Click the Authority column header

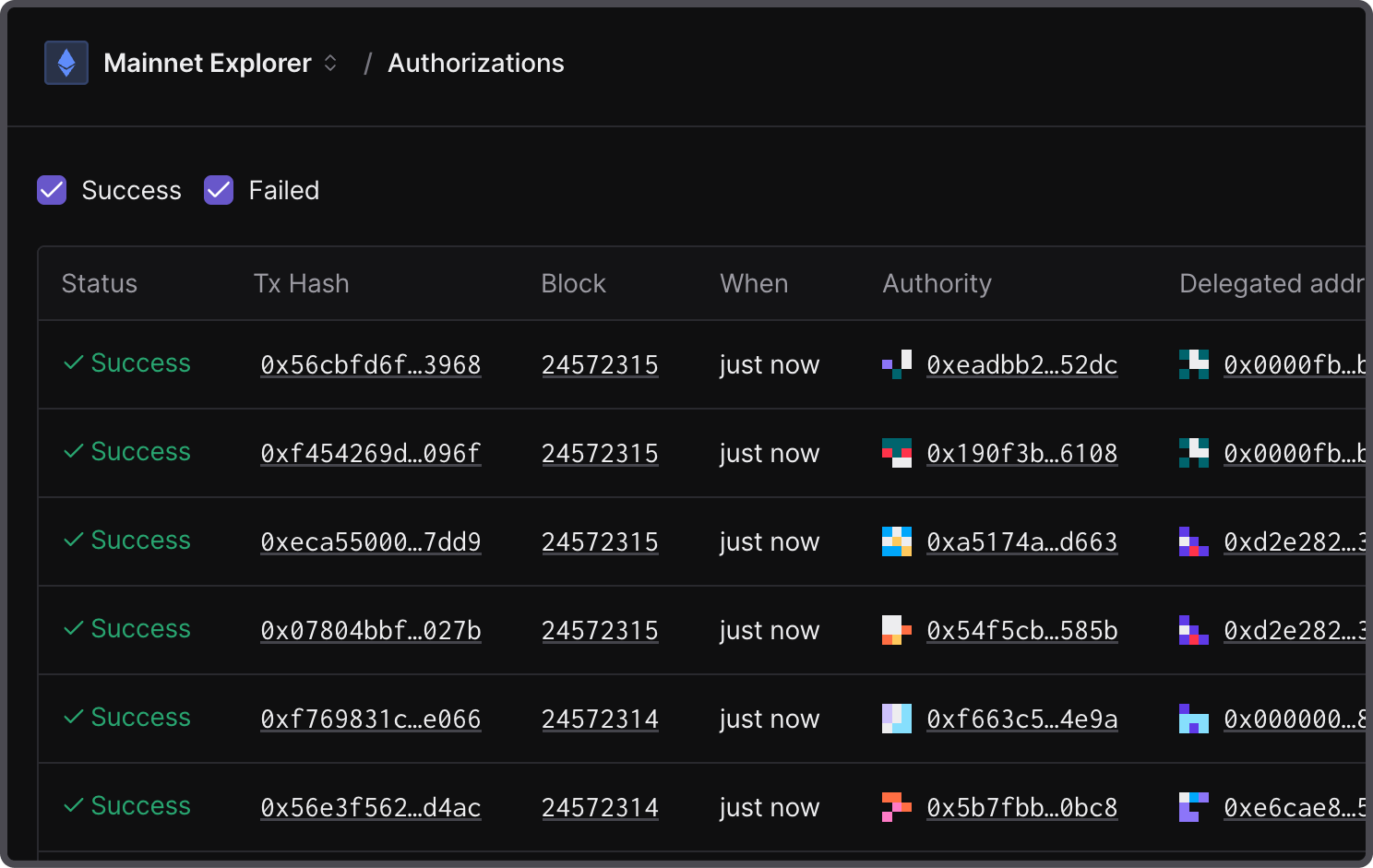(x=937, y=283)
